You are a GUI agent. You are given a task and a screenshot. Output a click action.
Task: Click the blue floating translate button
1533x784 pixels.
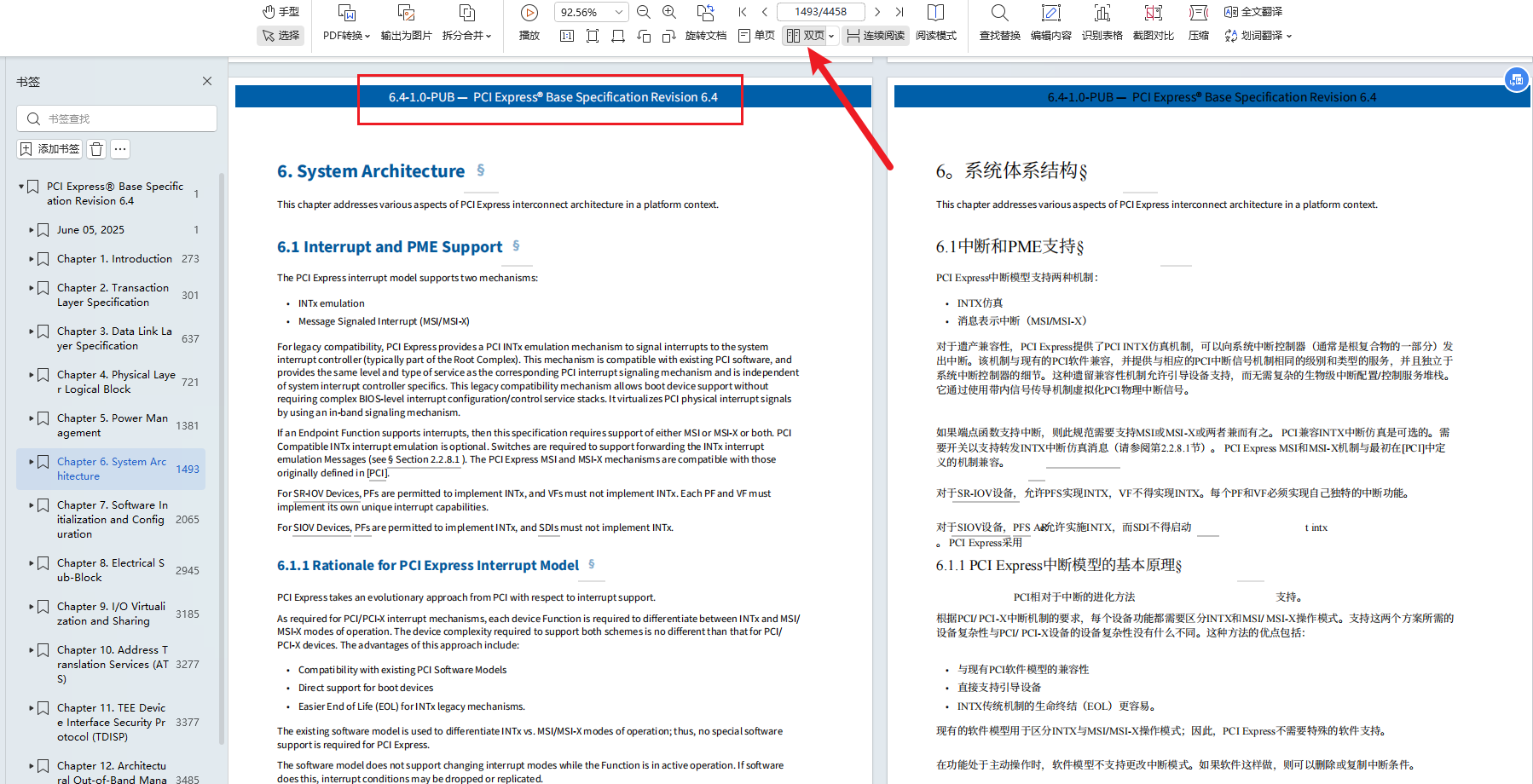[1516, 79]
